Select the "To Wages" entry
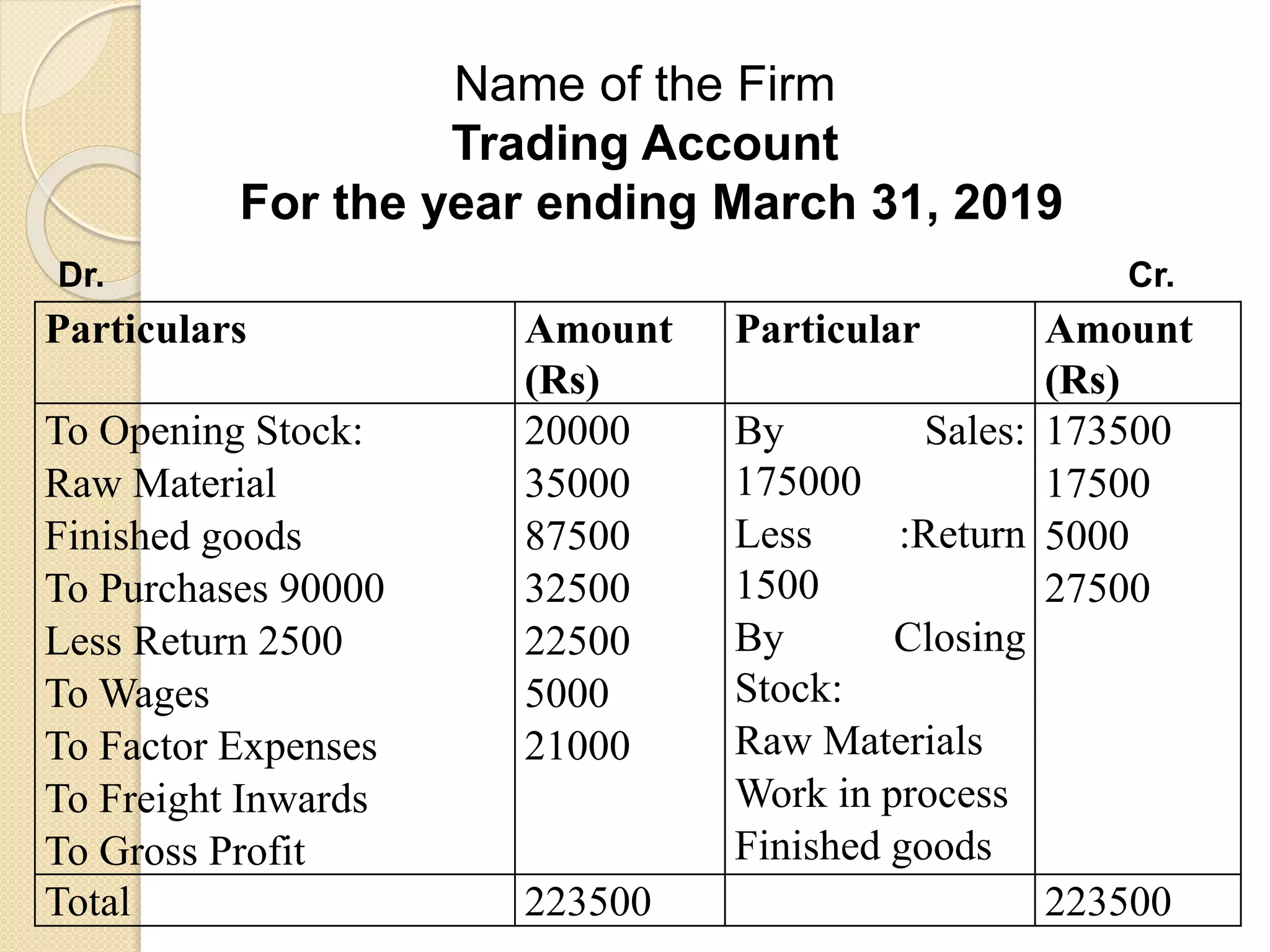This screenshot has width=1270, height=952. tap(127, 693)
